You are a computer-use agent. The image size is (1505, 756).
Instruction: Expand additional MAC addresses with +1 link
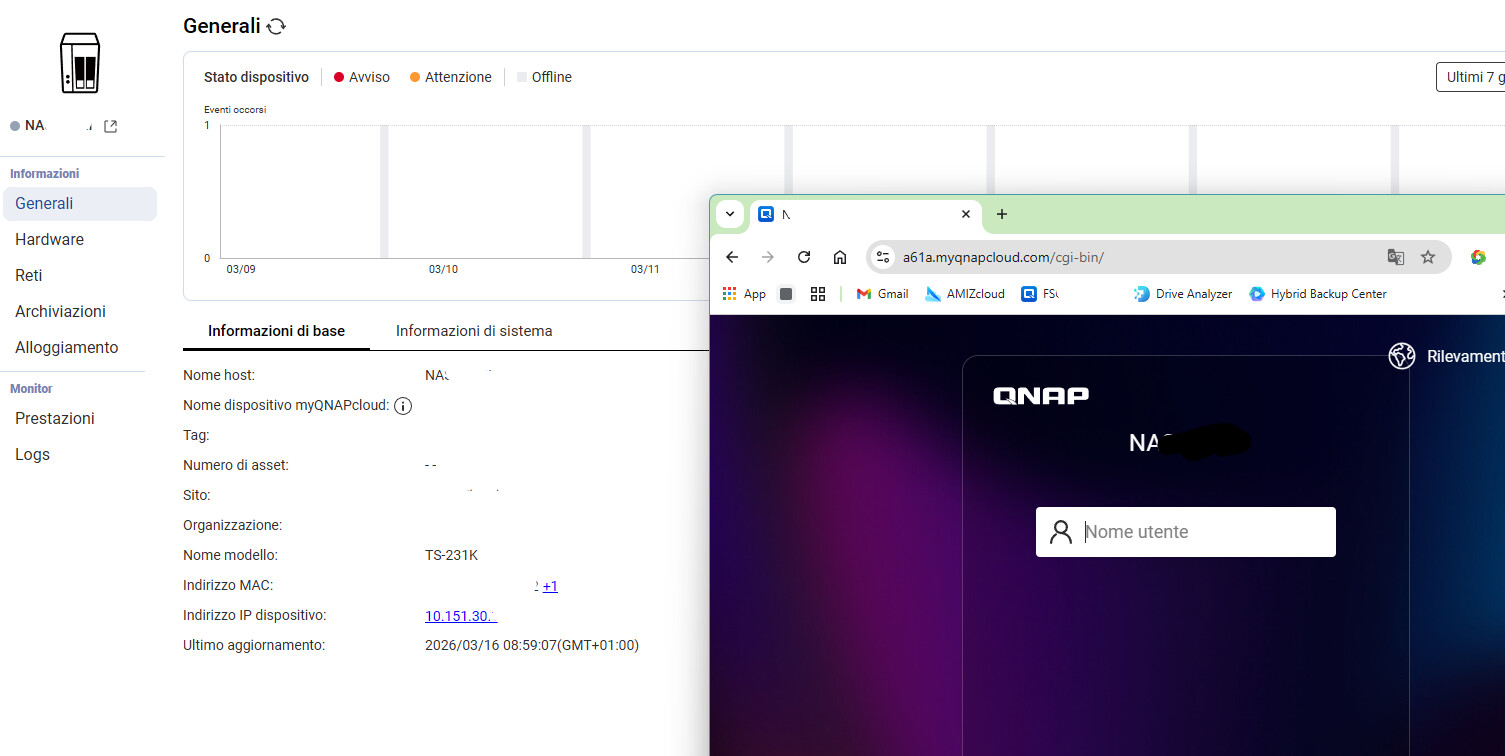click(550, 586)
